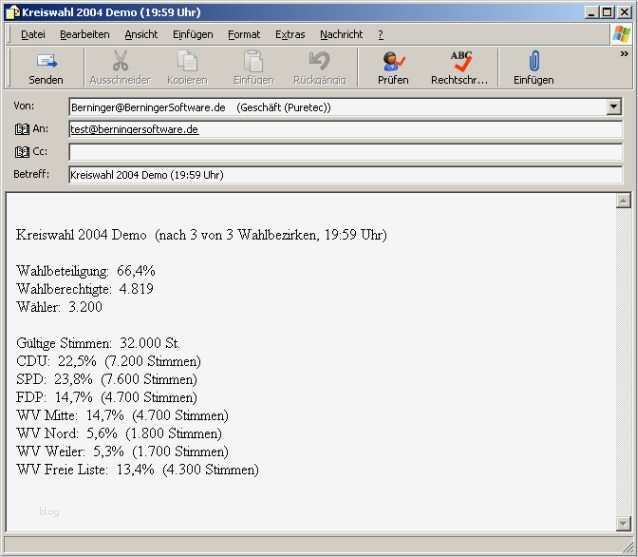The height and width of the screenshot is (557, 638).
Task: Expand the Von account dropdown arrow
Action: [x=614, y=107]
